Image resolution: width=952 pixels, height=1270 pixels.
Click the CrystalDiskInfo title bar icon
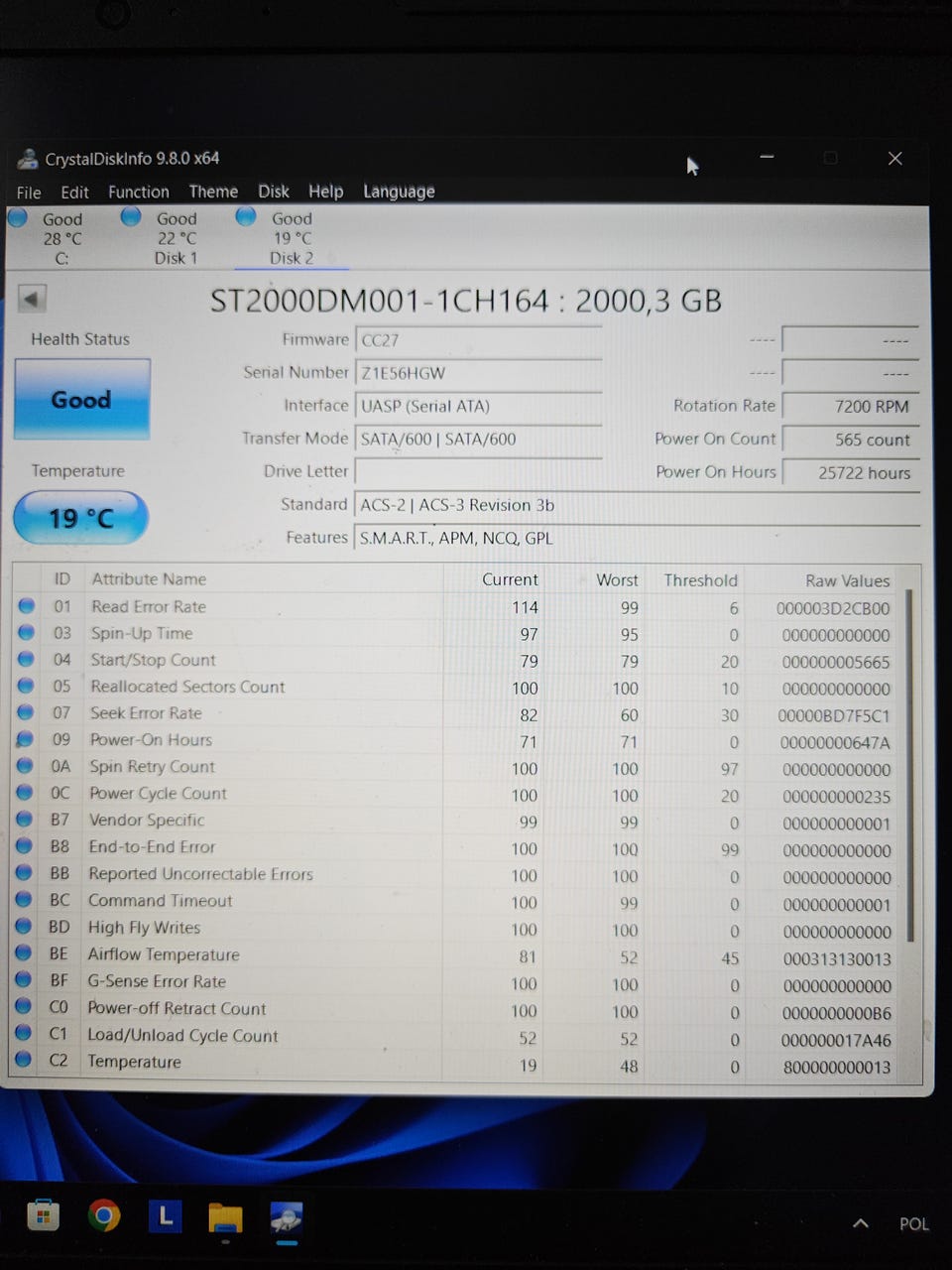point(28,159)
